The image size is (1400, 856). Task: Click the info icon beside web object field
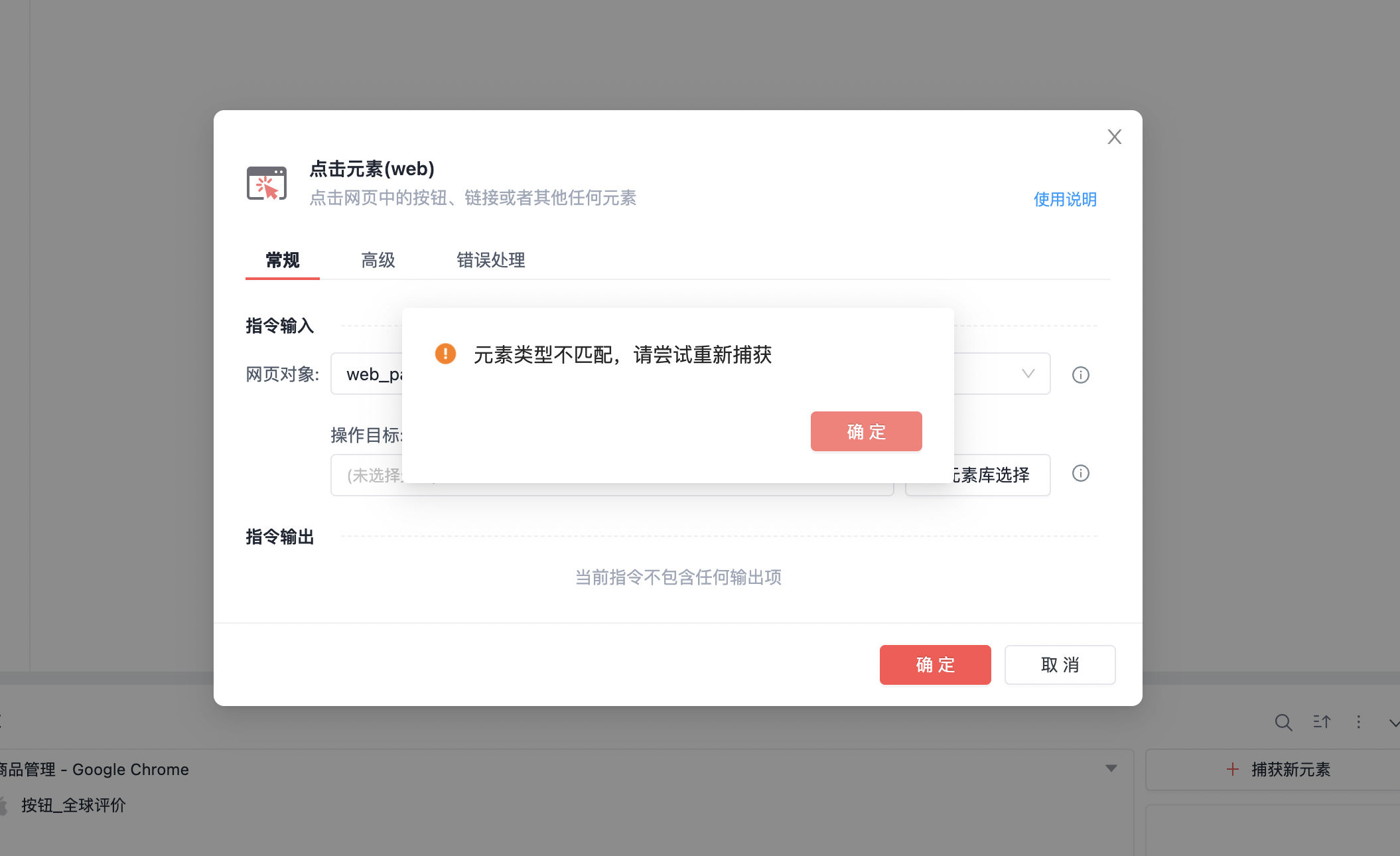pyautogui.click(x=1080, y=375)
